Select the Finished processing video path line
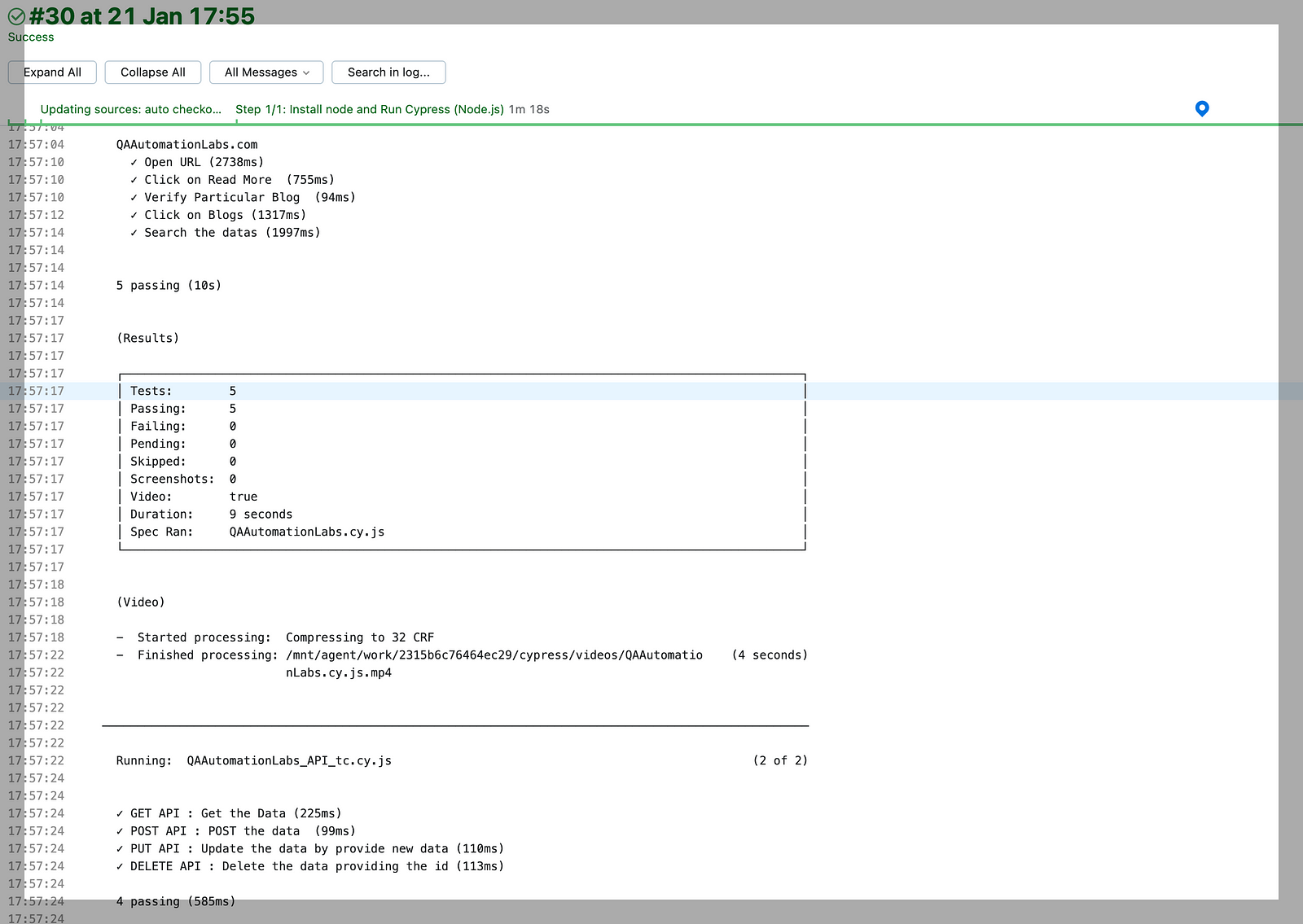The width and height of the screenshot is (1303, 924). click(419, 655)
